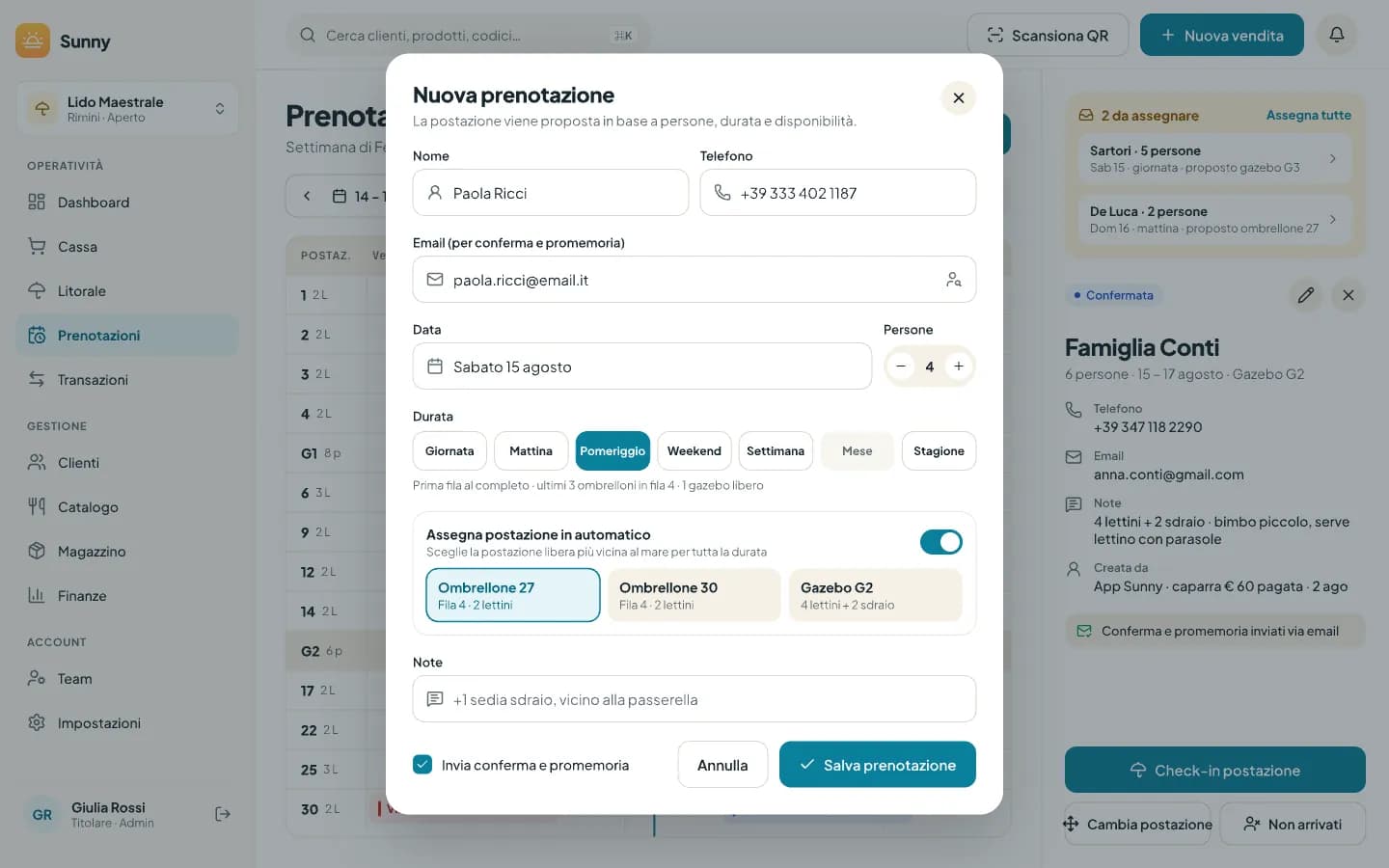Select the Mattina duration
The width and height of the screenshot is (1389, 868).
click(531, 451)
